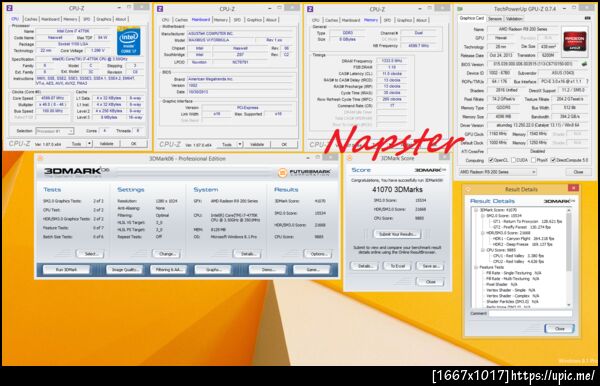Click Filtering & AA button in 3DMark06
The image size is (600, 386).
168,270
